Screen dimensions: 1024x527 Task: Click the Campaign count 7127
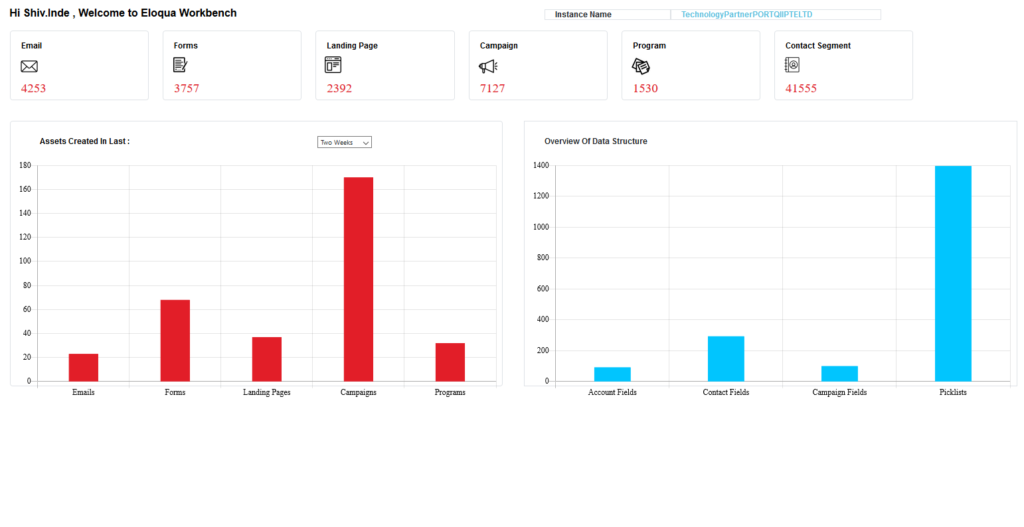click(492, 88)
